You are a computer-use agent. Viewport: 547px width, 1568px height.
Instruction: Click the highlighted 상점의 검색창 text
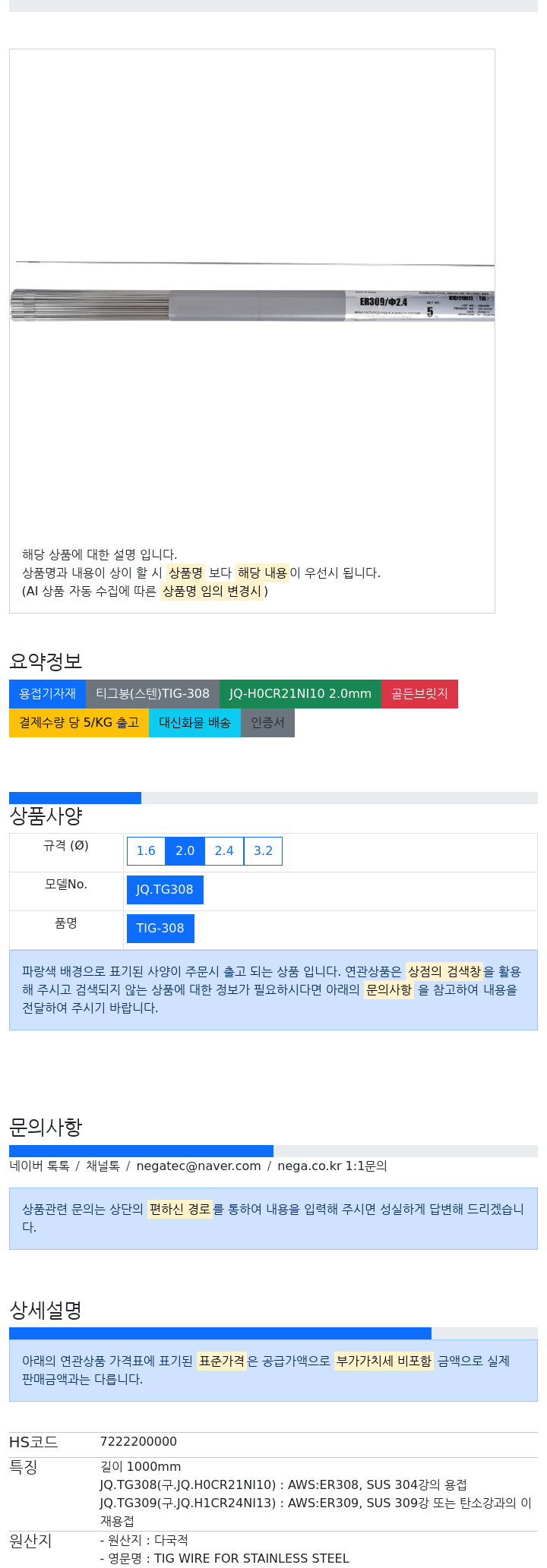coord(444,971)
